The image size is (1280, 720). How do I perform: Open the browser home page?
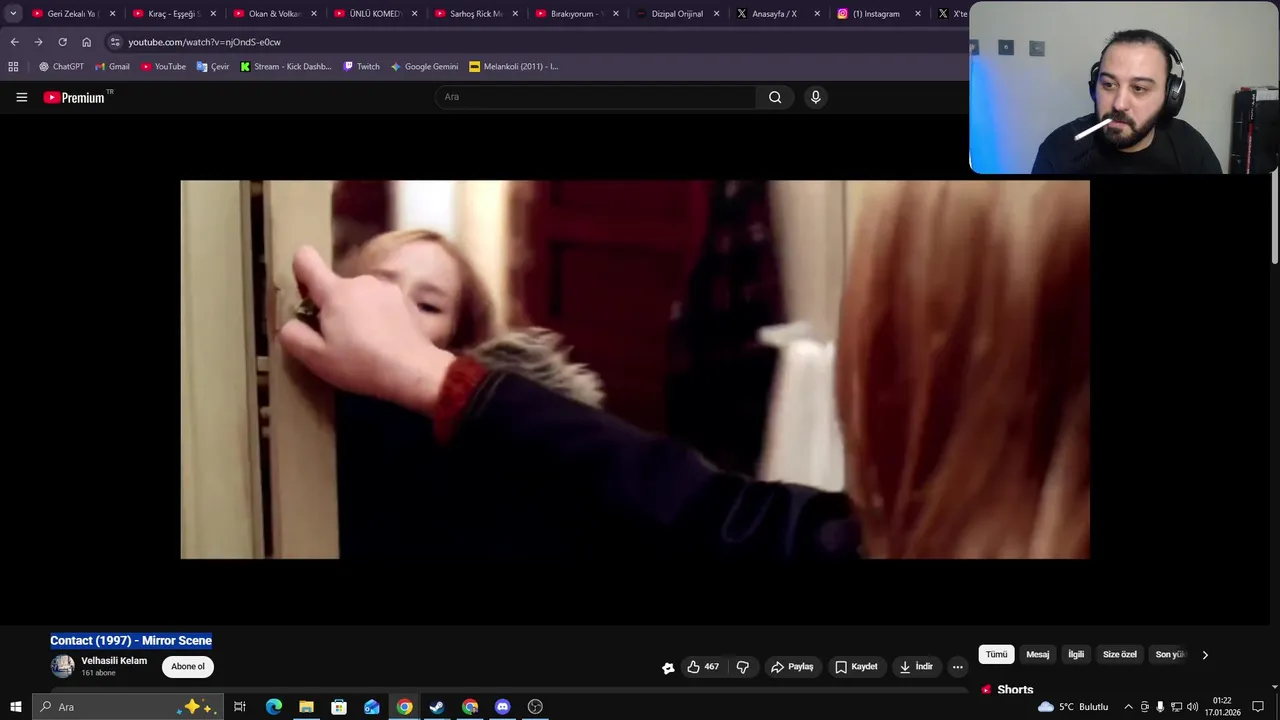click(x=86, y=42)
